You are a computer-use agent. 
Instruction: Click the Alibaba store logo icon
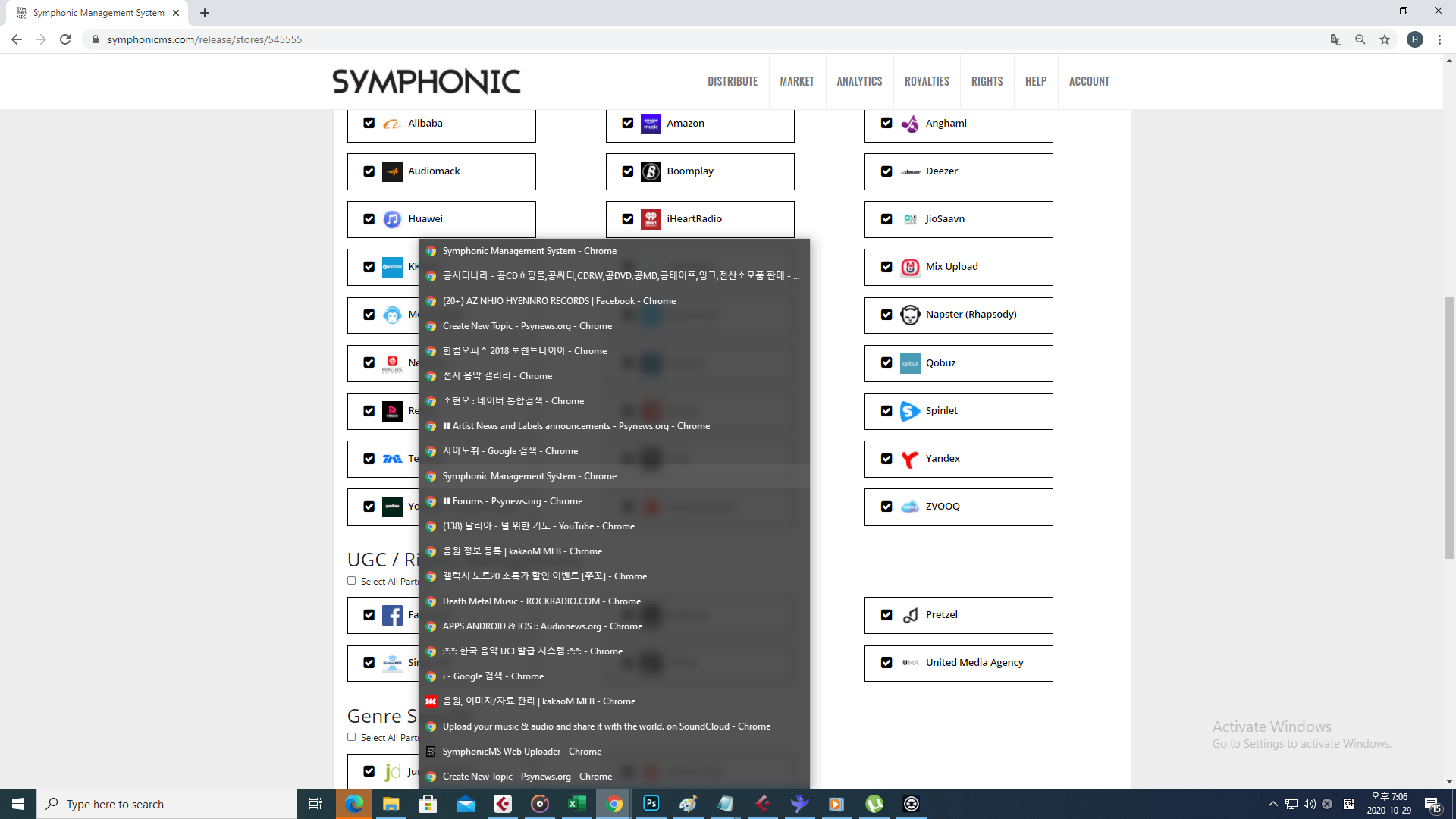coord(391,124)
